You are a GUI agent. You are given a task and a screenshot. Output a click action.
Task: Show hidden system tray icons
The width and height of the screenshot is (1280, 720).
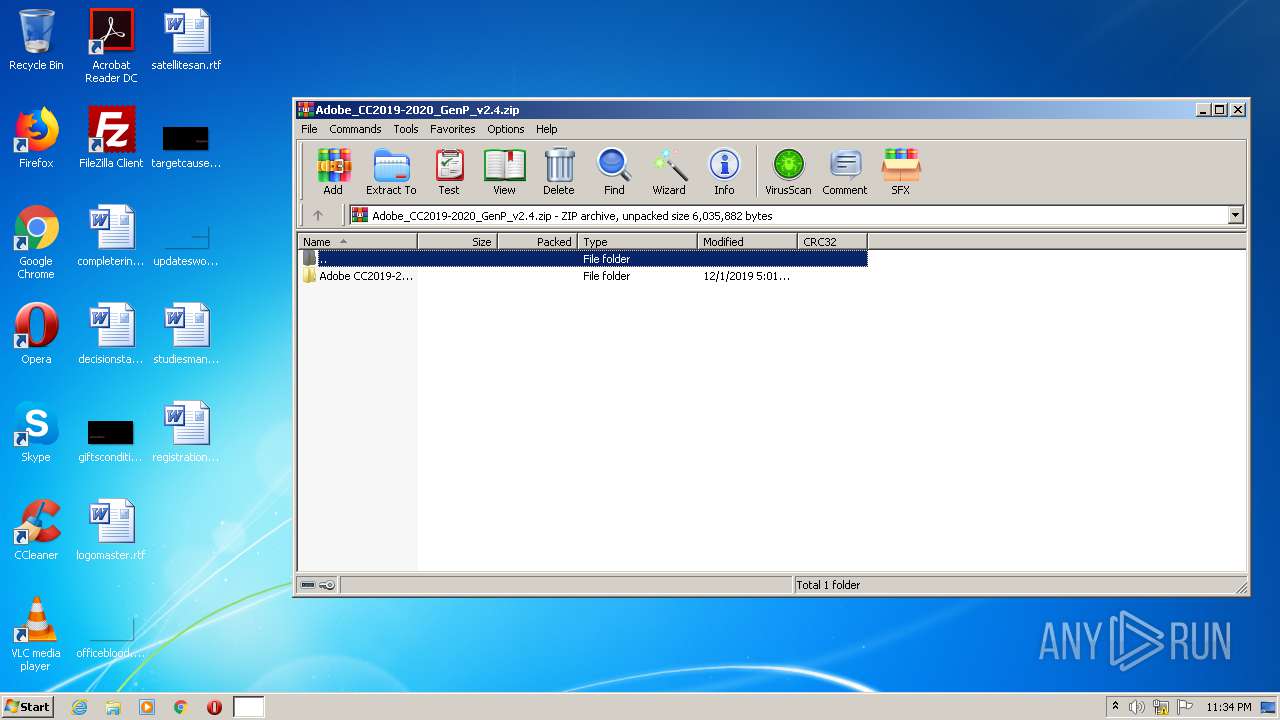point(1116,706)
